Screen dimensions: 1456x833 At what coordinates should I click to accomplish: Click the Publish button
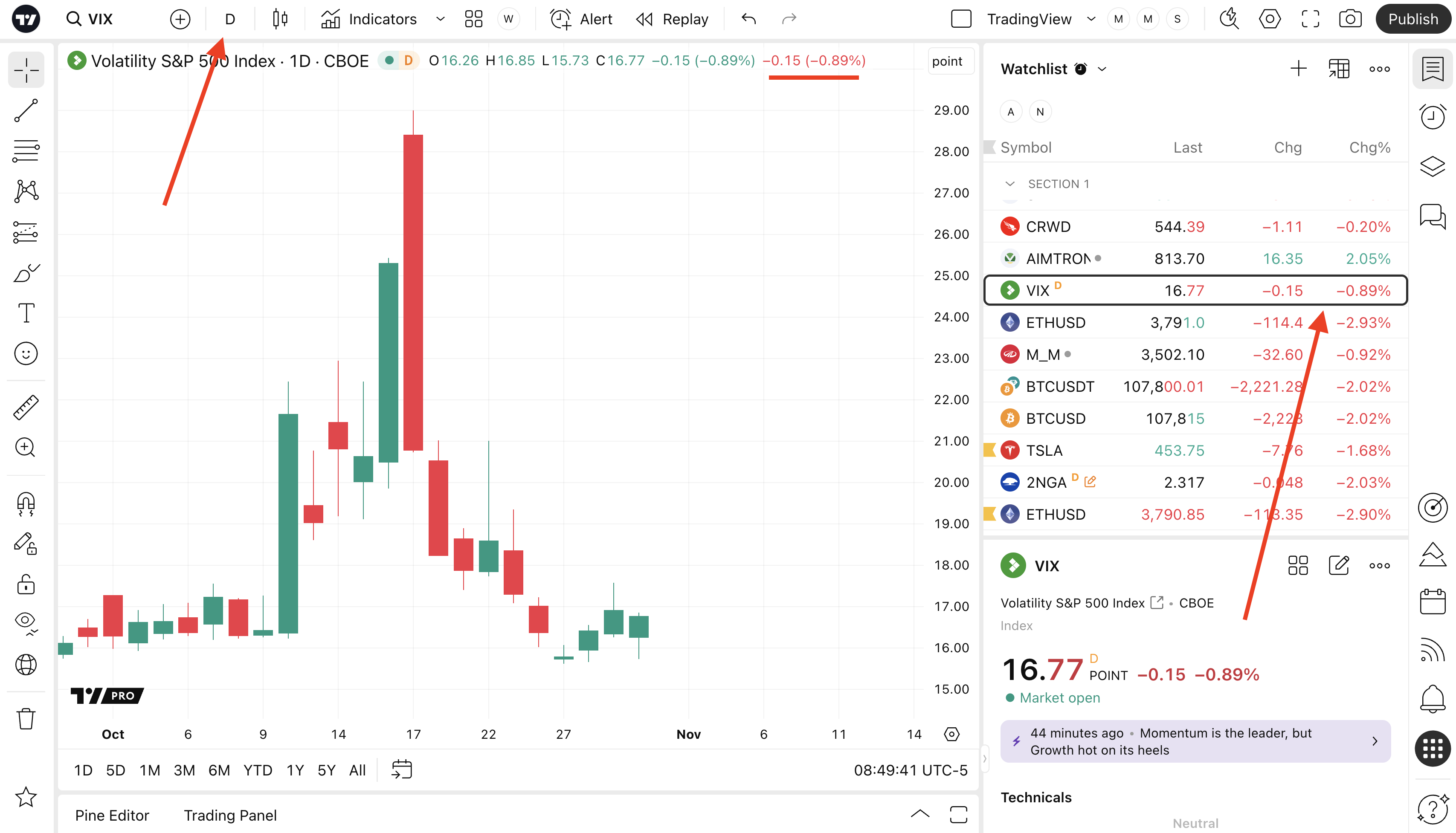click(x=1412, y=19)
